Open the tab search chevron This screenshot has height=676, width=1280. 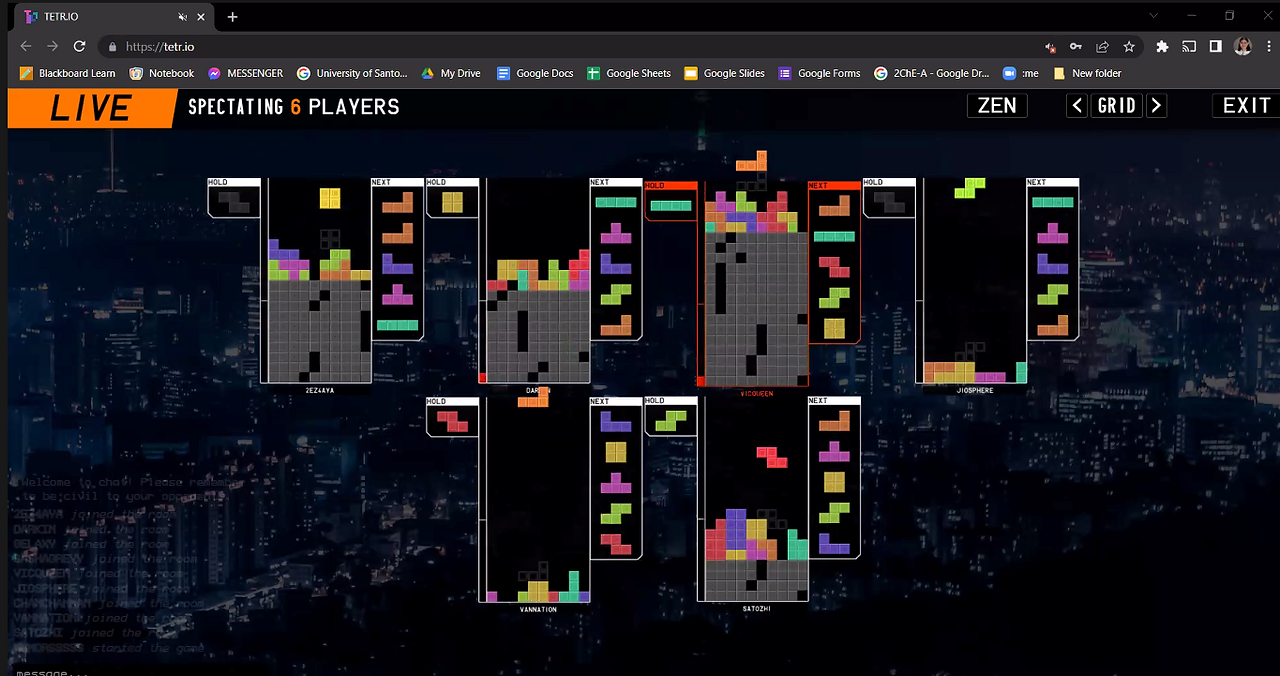pos(1153,16)
